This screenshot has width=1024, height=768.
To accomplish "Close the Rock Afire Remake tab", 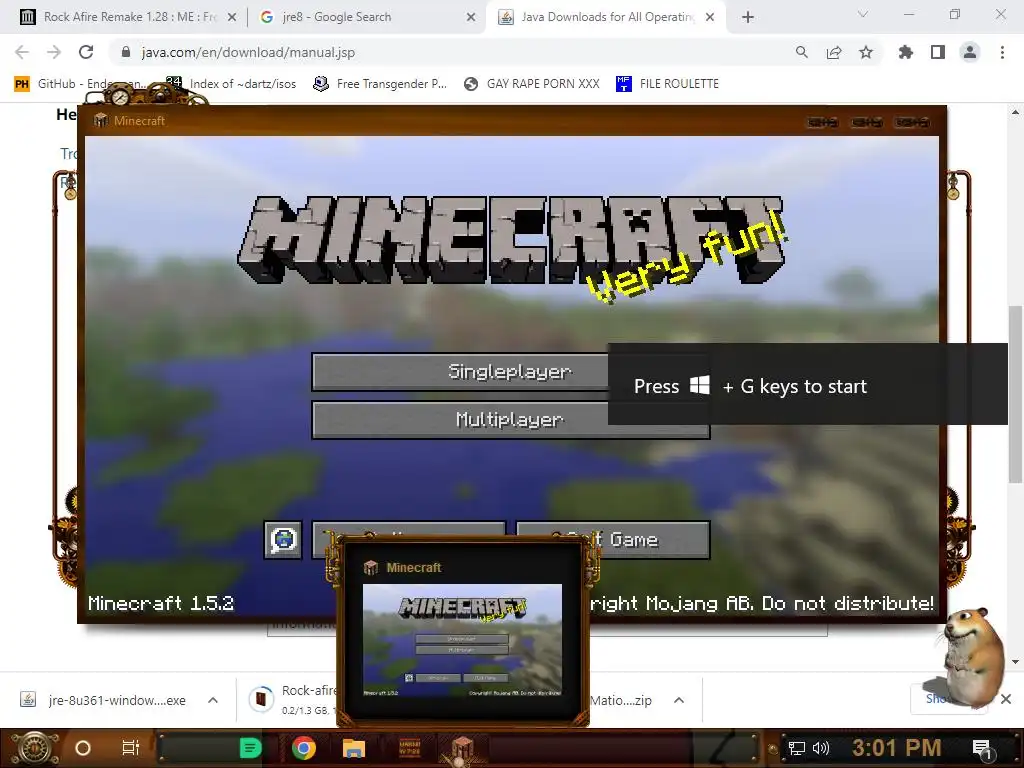I will (x=232, y=18).
